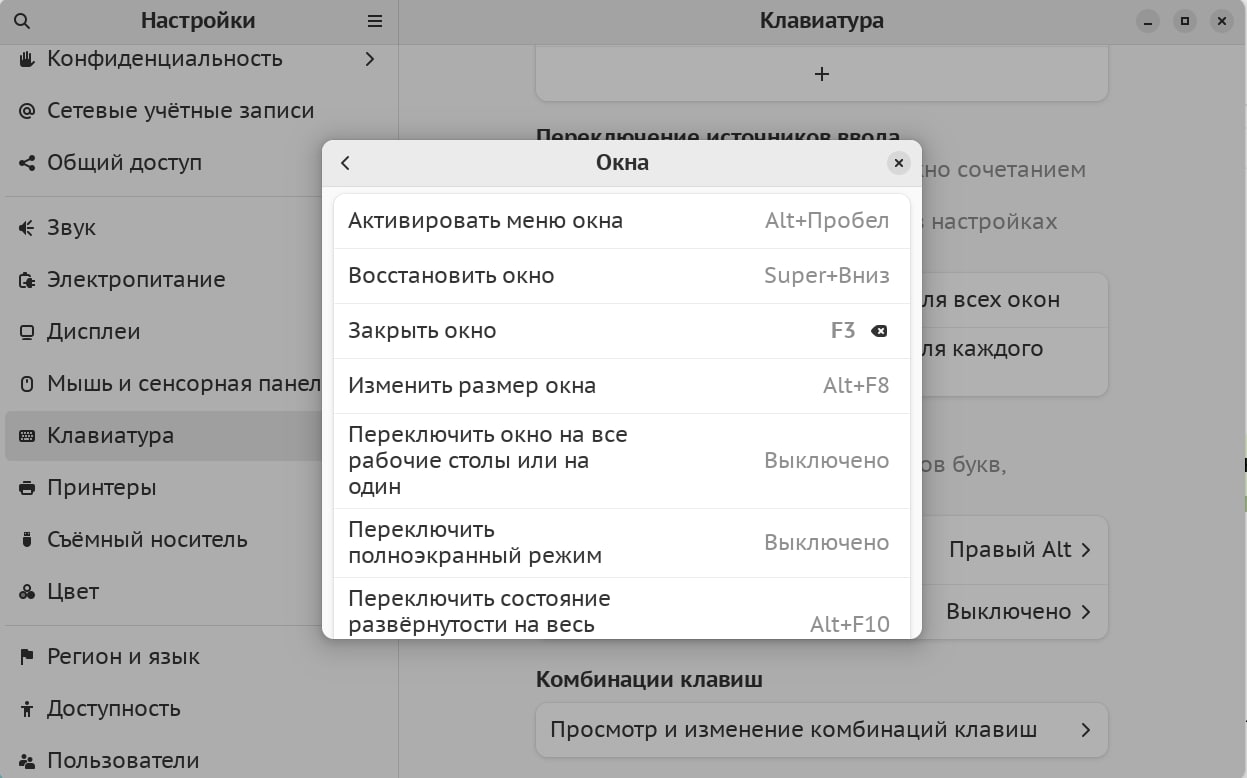Click the Звук speaker icon in sidebar
Image resolution: width=1247 pixels, height=778 pixels.
27,228
